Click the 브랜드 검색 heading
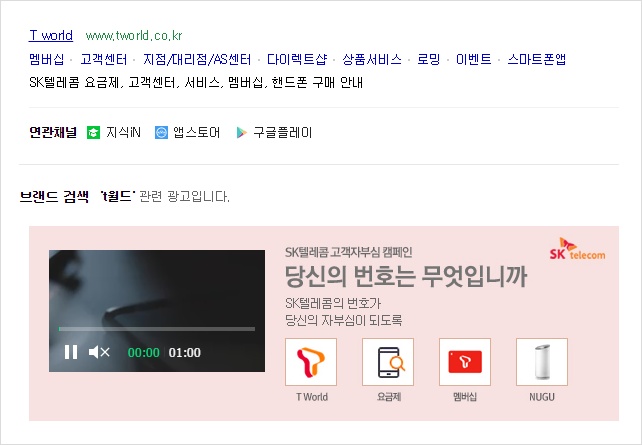Viewport: 642px width, 445px height. point(54,197)
